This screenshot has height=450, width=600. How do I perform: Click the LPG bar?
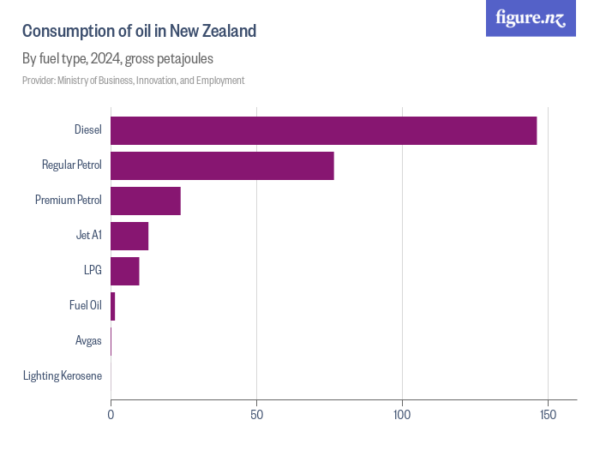(x=125, y=271)
